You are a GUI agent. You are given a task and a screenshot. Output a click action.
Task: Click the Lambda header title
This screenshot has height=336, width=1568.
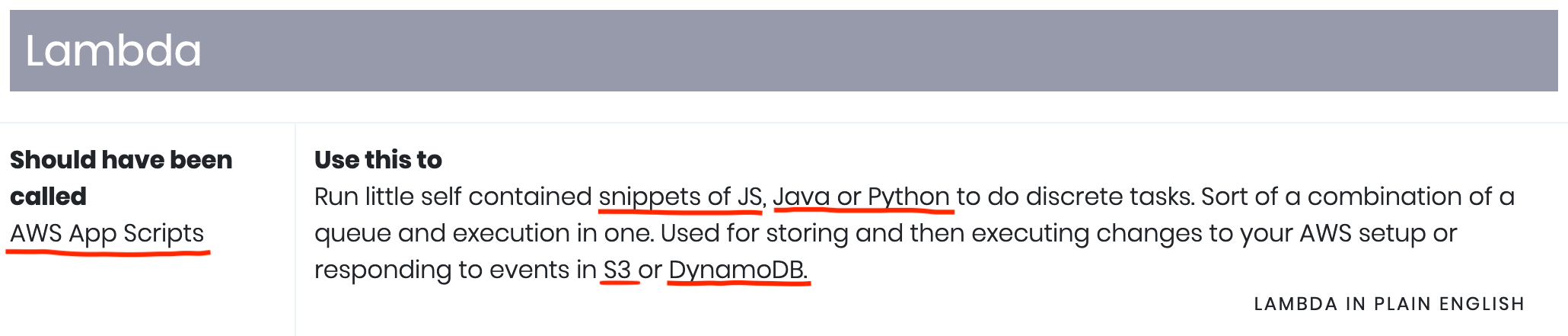[113, 51]
